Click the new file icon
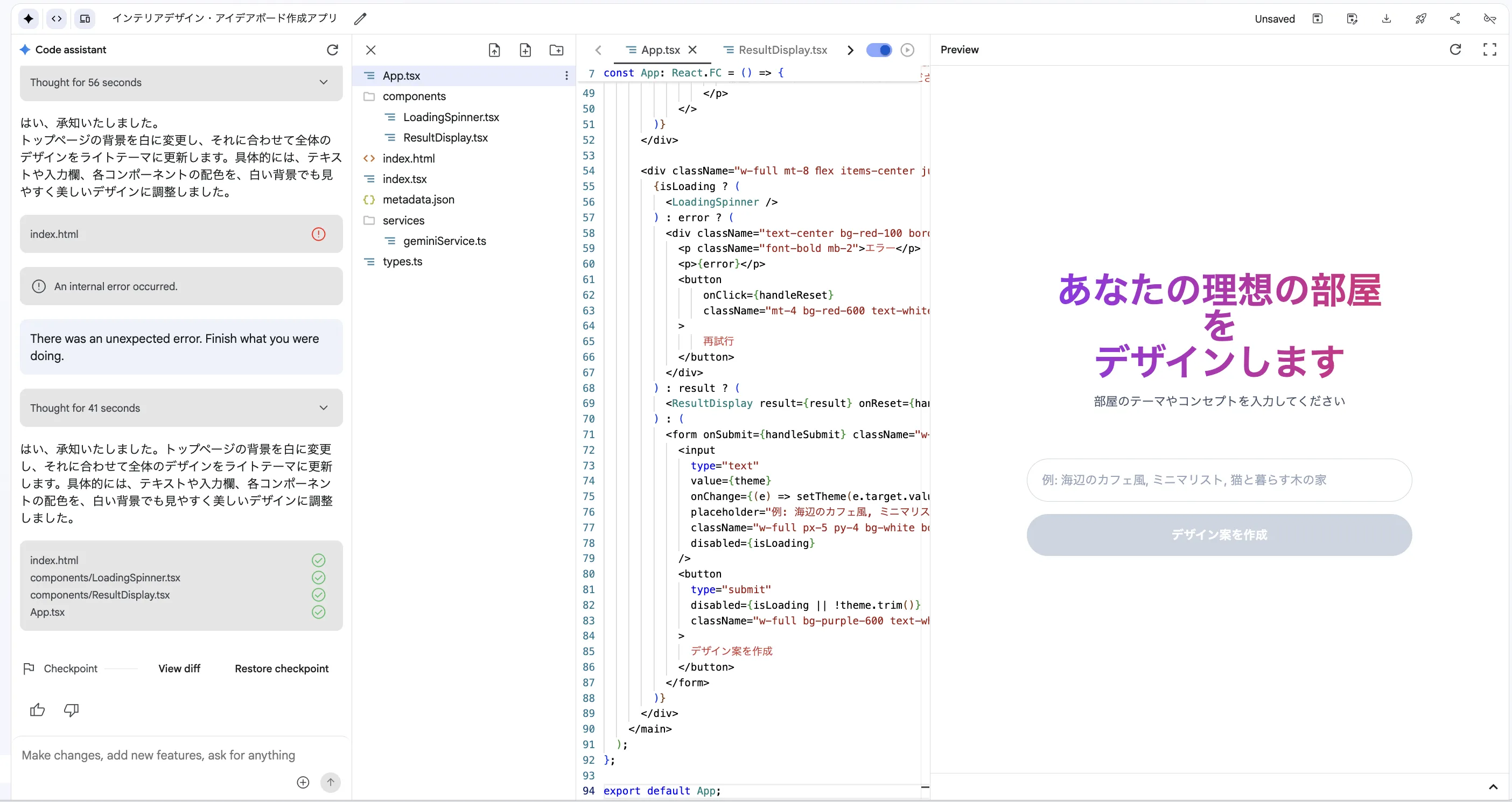Screen dimensions: 1512x802 526,50
